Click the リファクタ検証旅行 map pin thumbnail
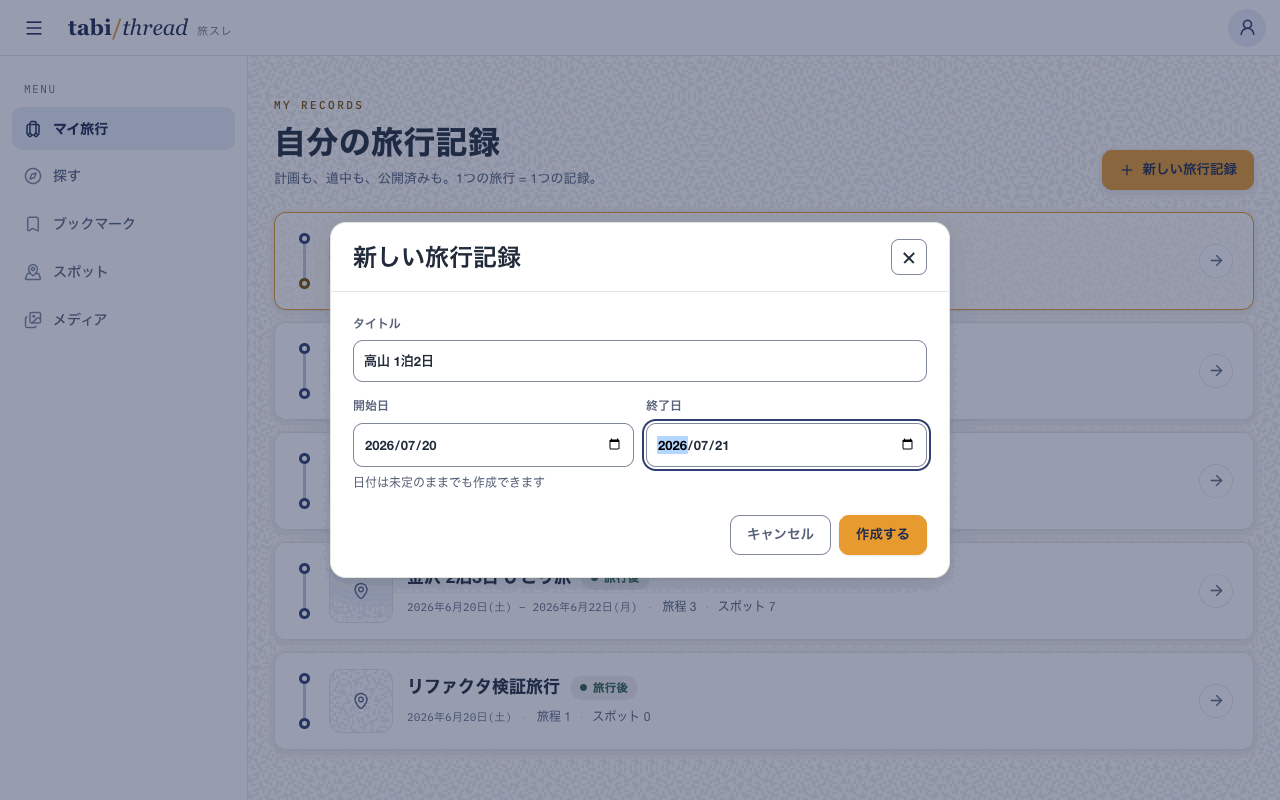The width and height of the screenshot is (1280, 800). pyautogui.click(x=361, y=701)
